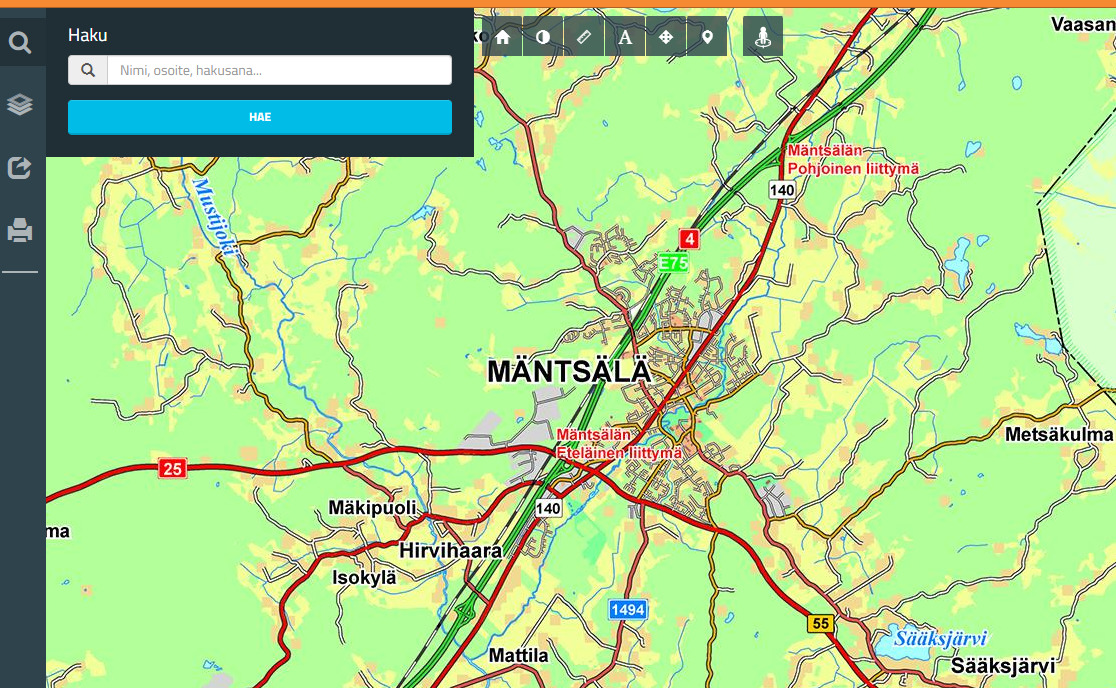Screen dimensions: 1116x688
Task: Choose the pan/move arrows tool
Action: (x=667, y=37)
